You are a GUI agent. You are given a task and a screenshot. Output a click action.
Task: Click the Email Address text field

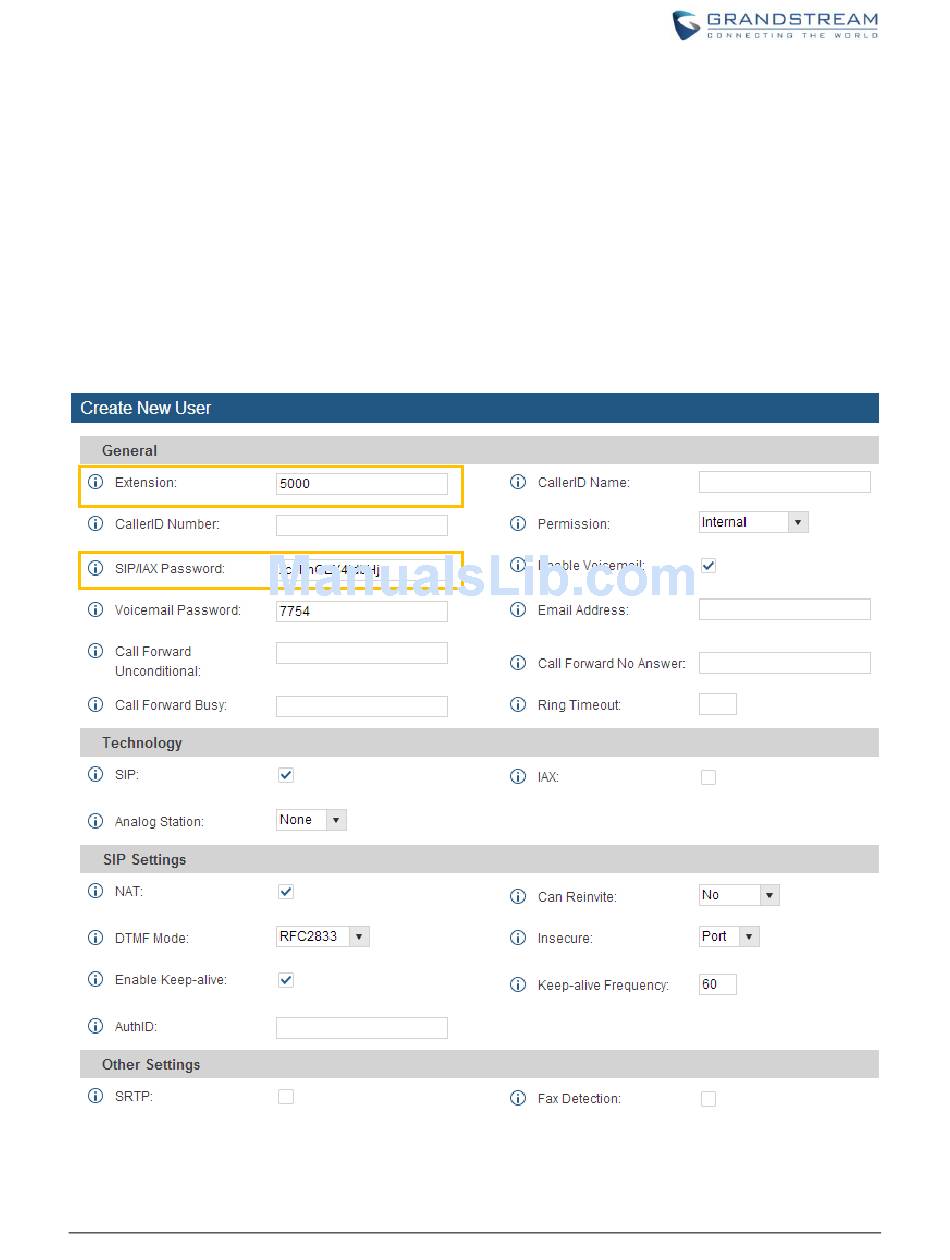(x=784, y=609)
